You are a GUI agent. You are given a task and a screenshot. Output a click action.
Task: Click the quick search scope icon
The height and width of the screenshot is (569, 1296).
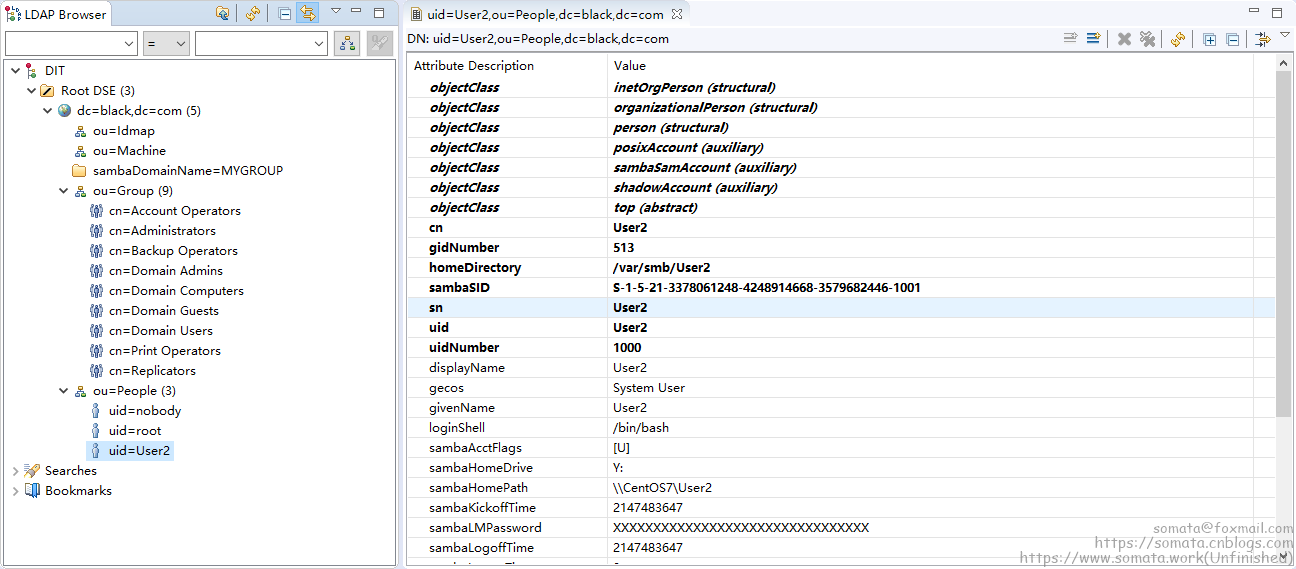[x=347, y=43]
